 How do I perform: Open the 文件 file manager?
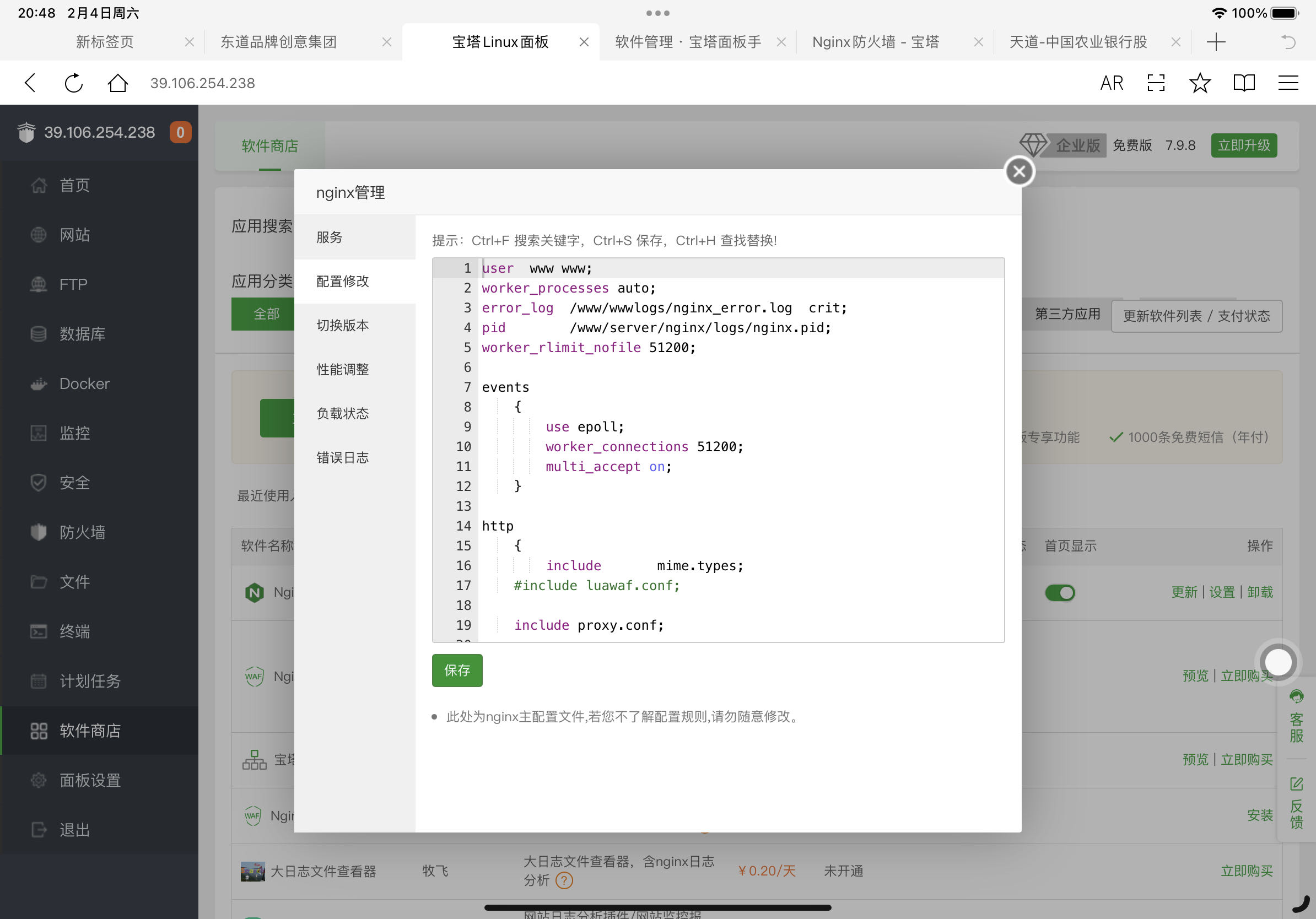(74, 582)
